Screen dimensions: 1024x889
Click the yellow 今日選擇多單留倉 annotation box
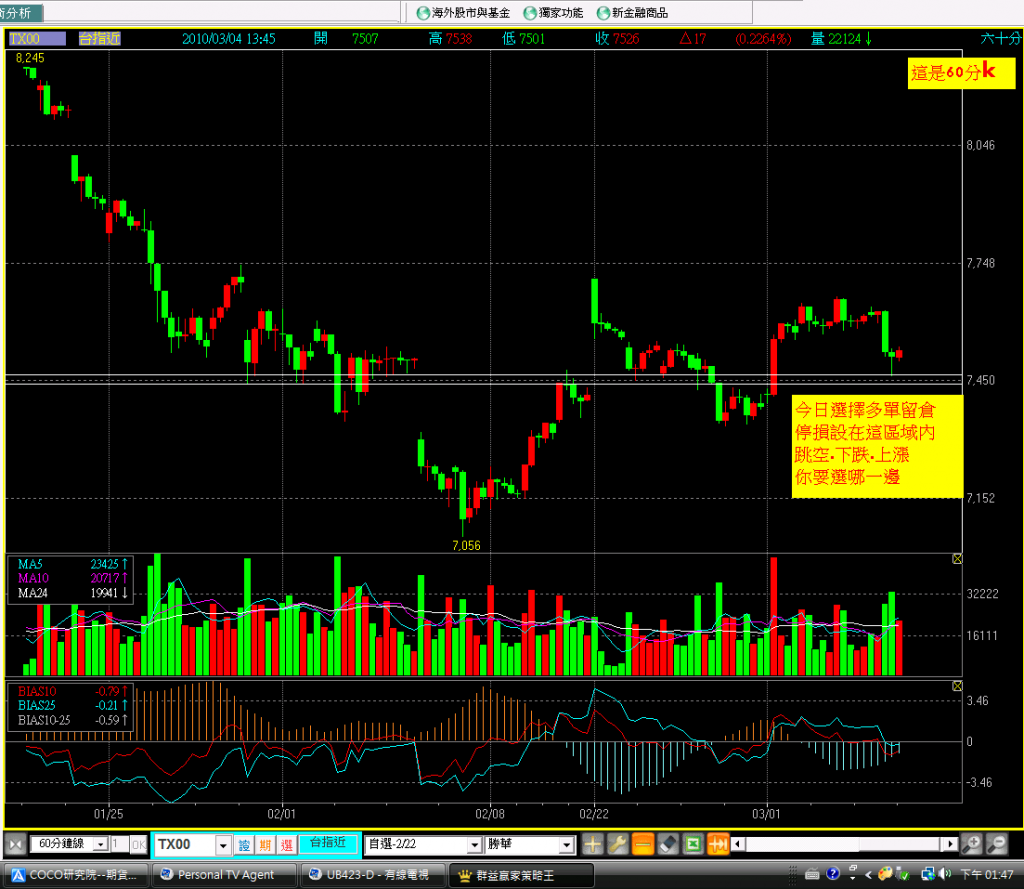(877, 446)
